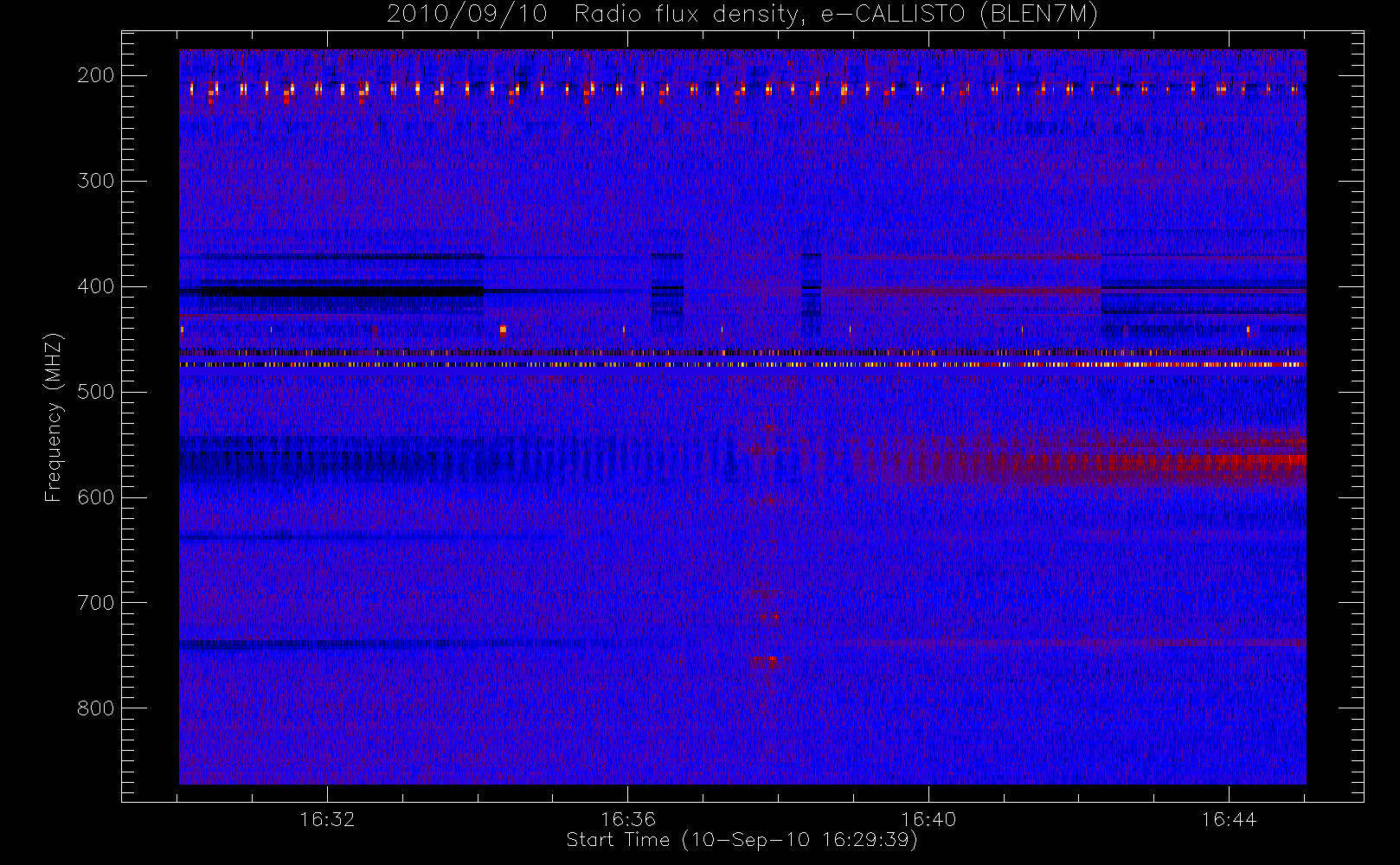
Task: Click the 16:36 time tick label
Action: (x=627, y=818)
